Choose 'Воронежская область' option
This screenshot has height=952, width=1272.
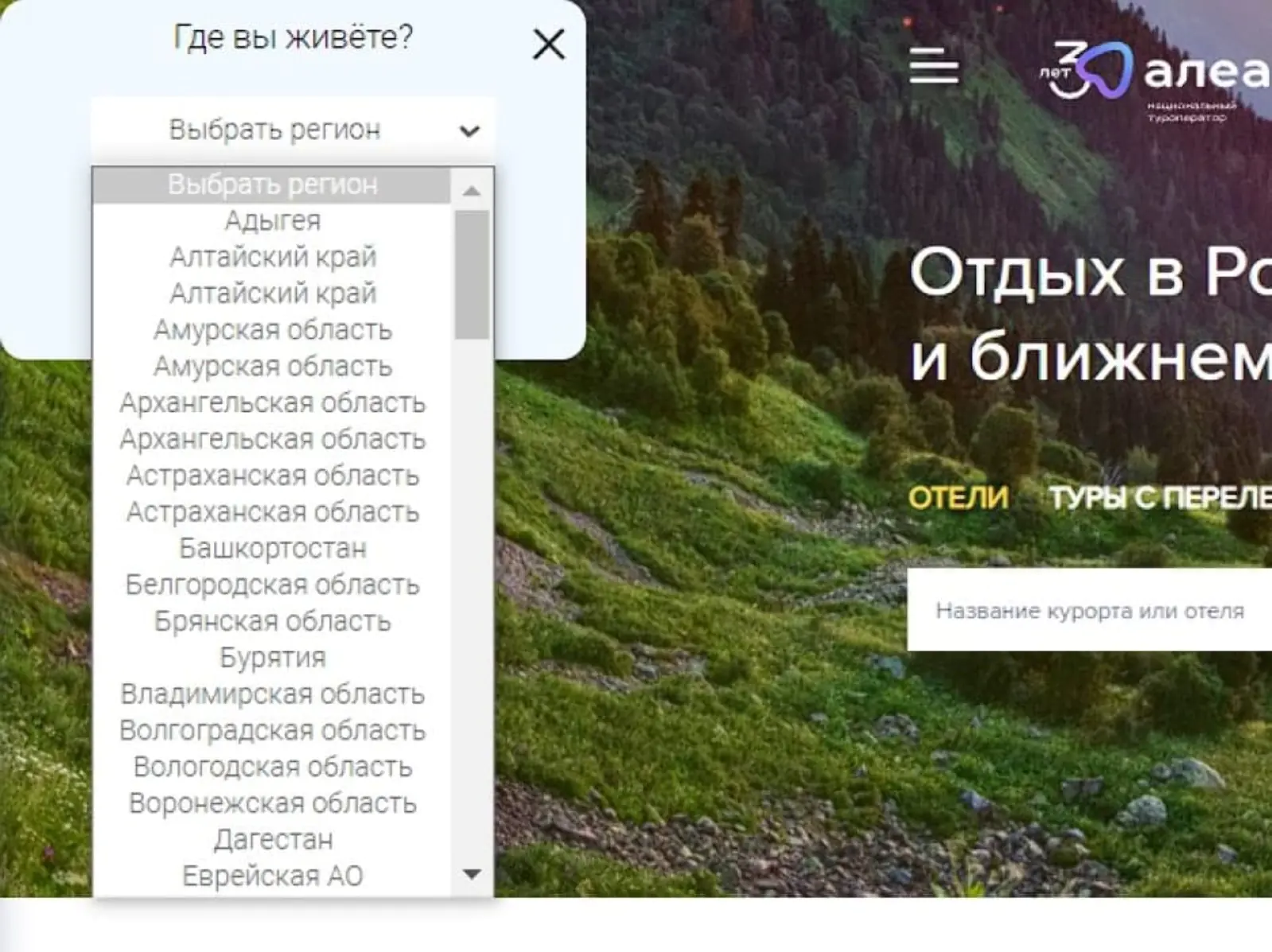pos(272,803)
